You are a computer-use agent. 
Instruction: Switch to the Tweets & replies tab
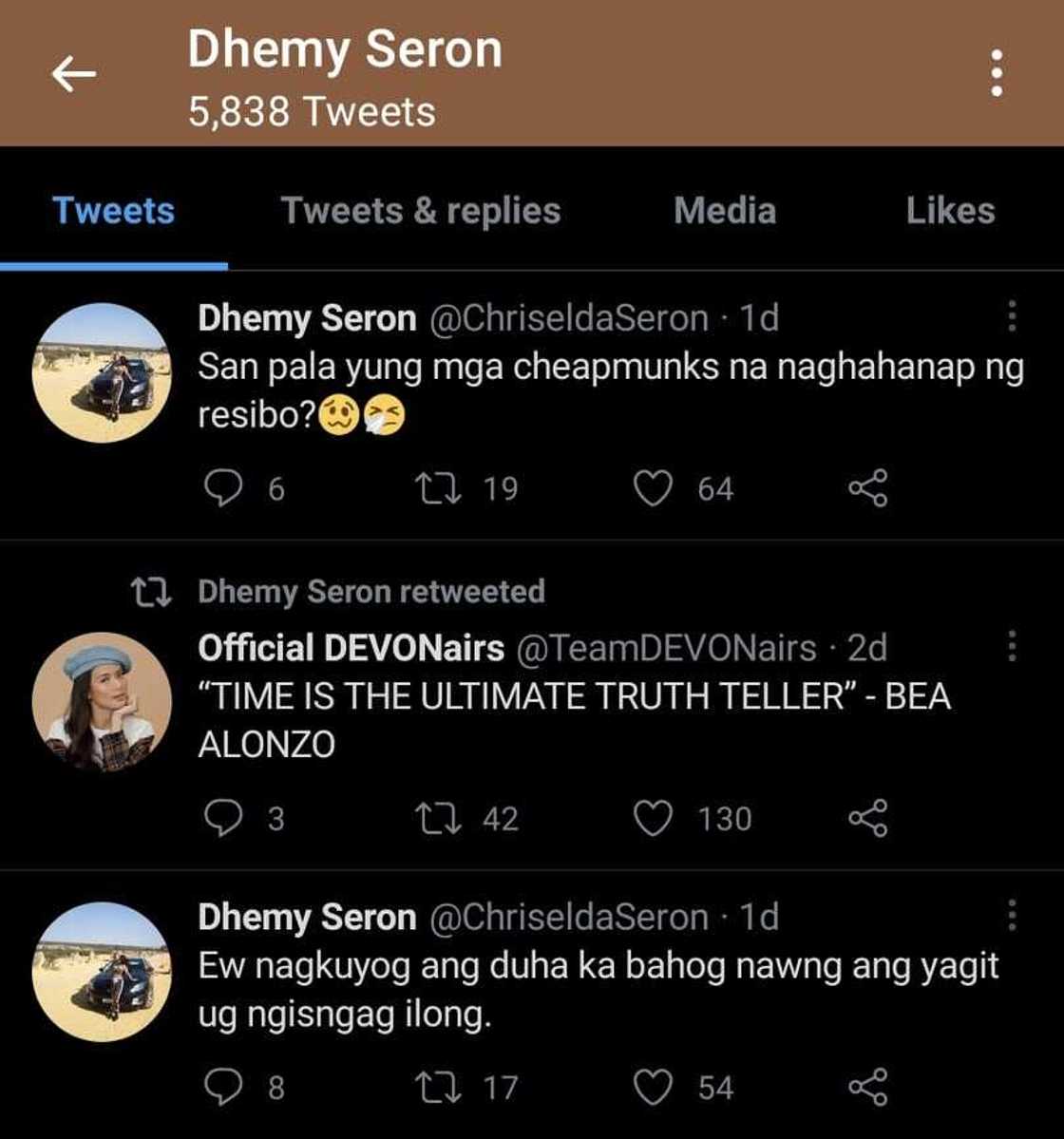click(421, 211)
